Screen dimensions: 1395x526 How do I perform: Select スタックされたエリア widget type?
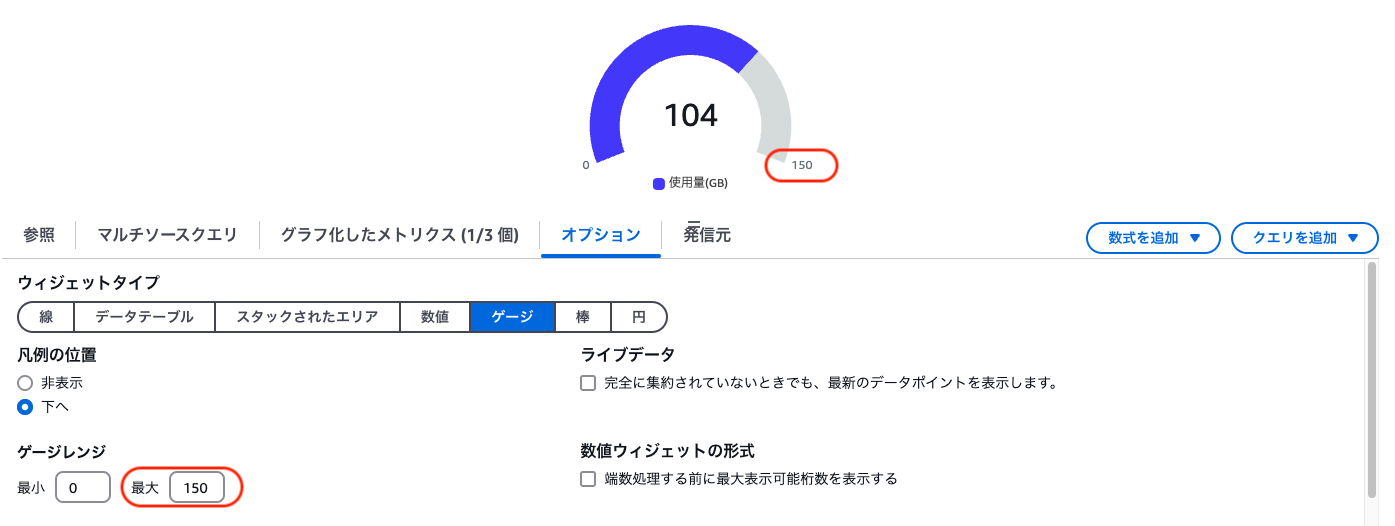307,317
